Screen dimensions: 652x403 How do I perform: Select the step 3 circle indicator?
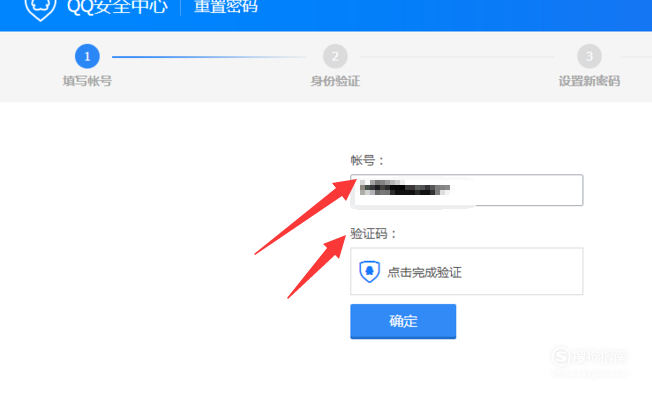pos(589,56)
